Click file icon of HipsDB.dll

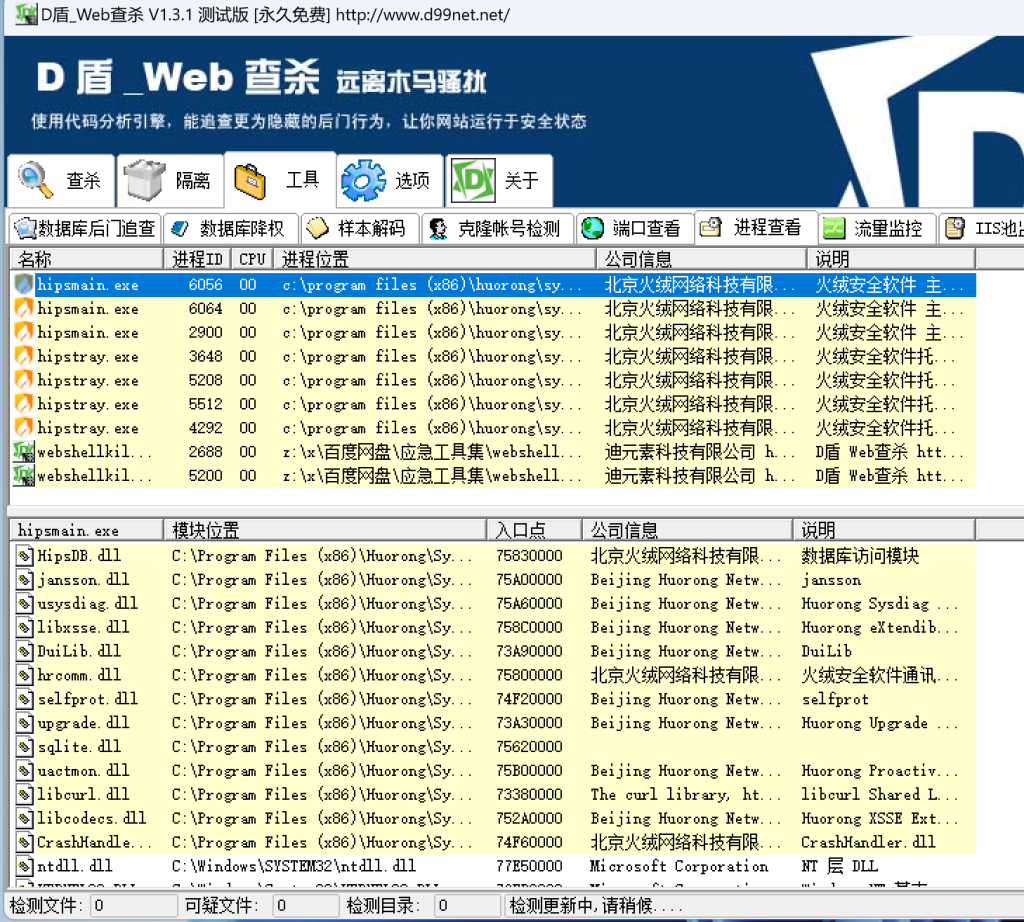(24, 556)
